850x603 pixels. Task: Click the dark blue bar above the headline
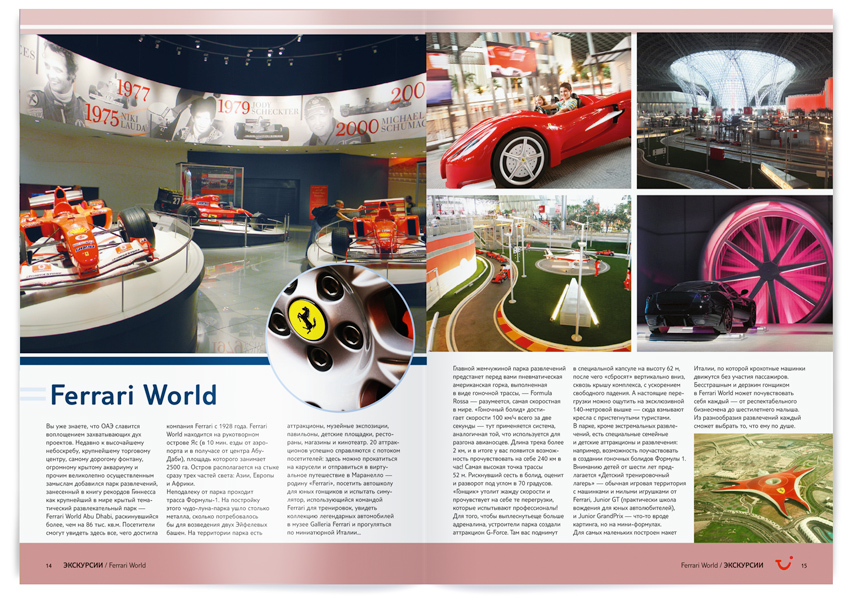[x=144, y=361]
